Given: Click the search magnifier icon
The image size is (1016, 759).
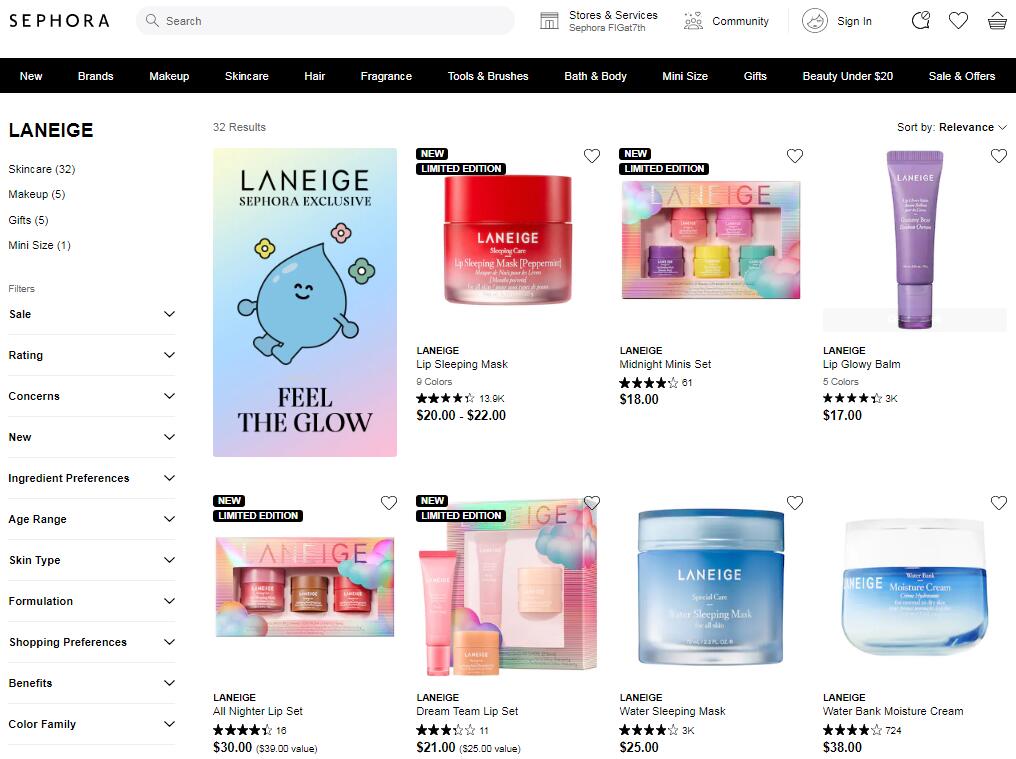Looking at the screenshot, I should [x=152, y=21].
